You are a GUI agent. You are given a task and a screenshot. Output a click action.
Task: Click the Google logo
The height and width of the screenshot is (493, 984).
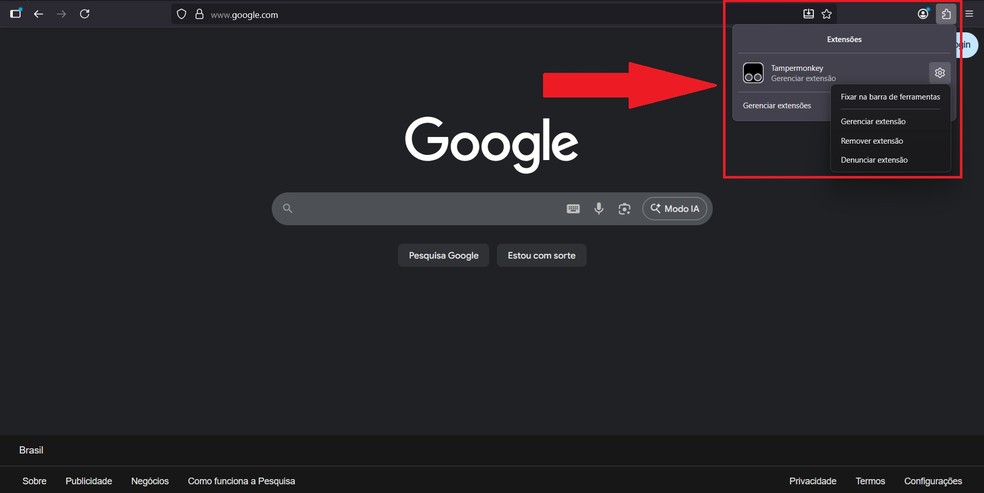(491, 144)
